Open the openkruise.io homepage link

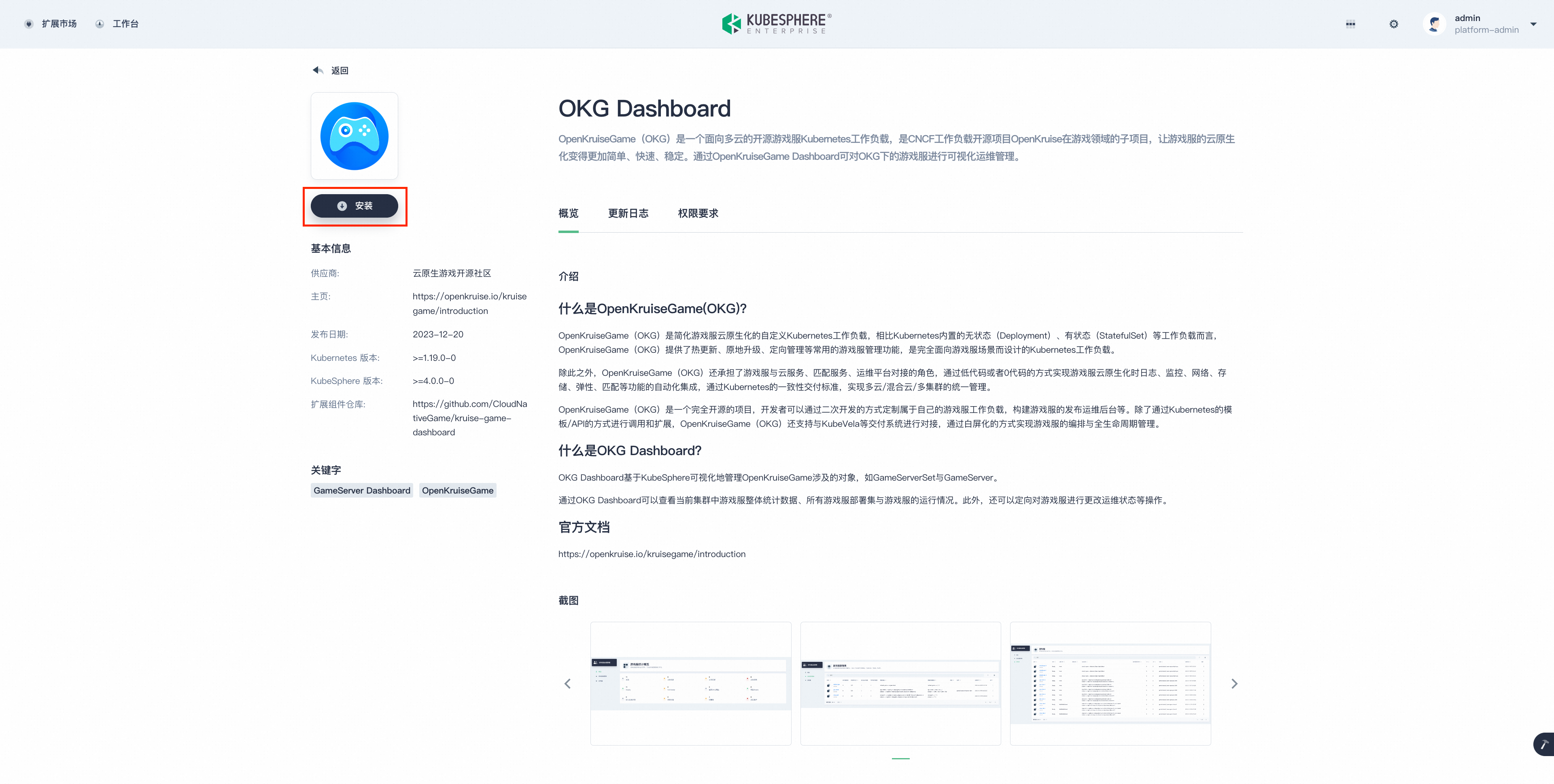click(469, 303)
